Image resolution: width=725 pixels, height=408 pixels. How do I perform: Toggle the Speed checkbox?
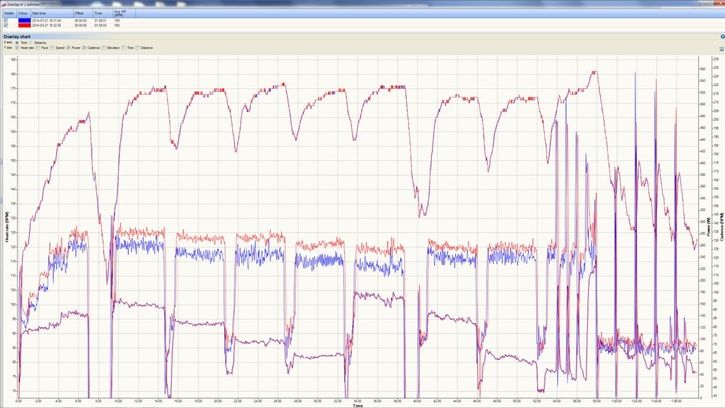pyautogui.click(x=53, y=48)
